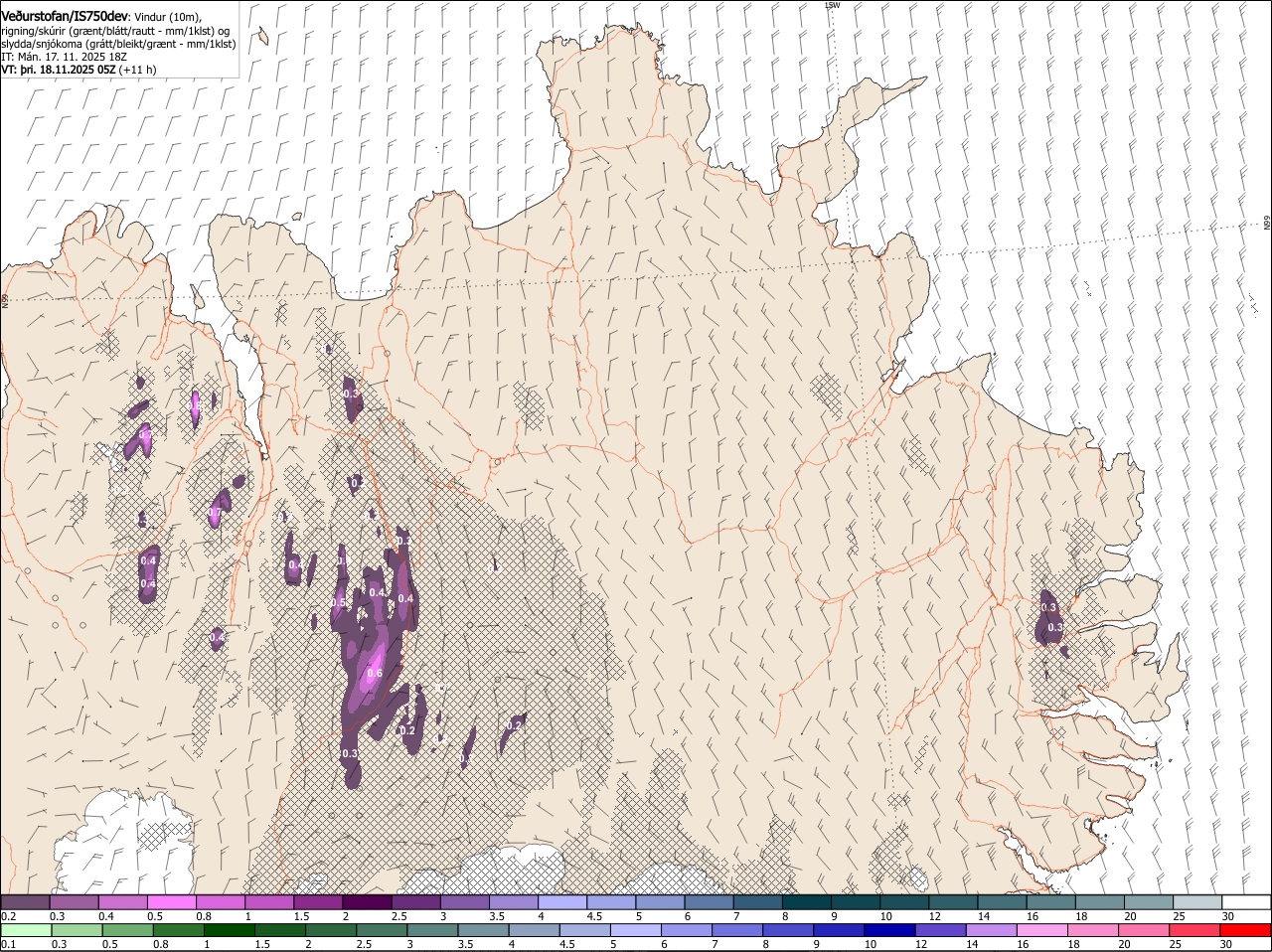Click the grey-teal 18 swatch, upper legend

[x=1100, y=901]
